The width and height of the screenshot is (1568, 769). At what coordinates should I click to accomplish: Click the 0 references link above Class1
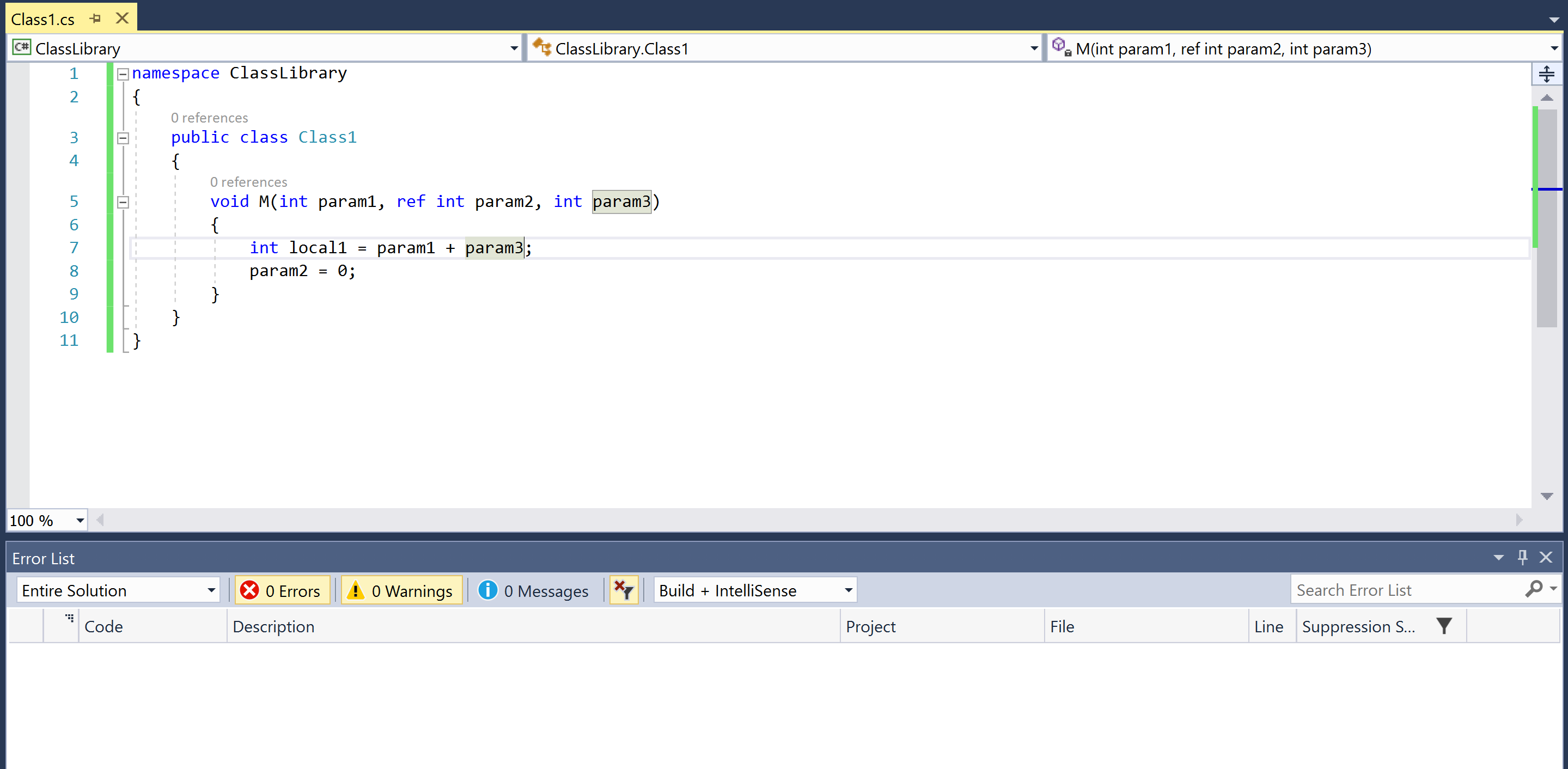(209, 118)
